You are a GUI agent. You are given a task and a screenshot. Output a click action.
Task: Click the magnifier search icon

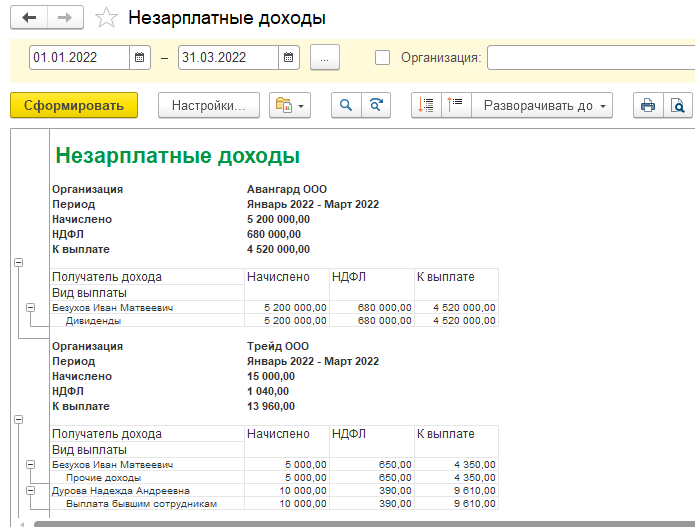(346, 105)
